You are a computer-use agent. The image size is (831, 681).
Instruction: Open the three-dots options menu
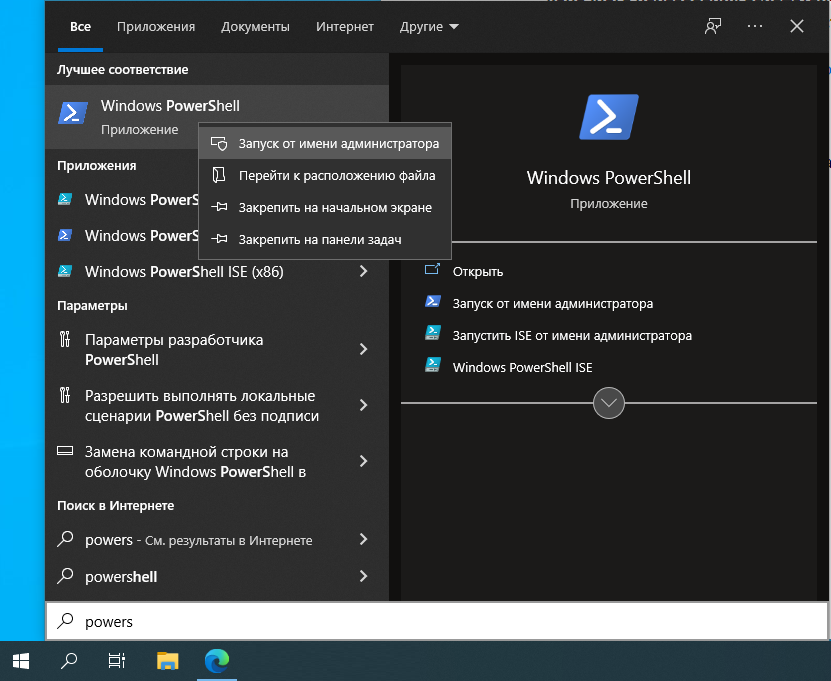coord(755,26)
